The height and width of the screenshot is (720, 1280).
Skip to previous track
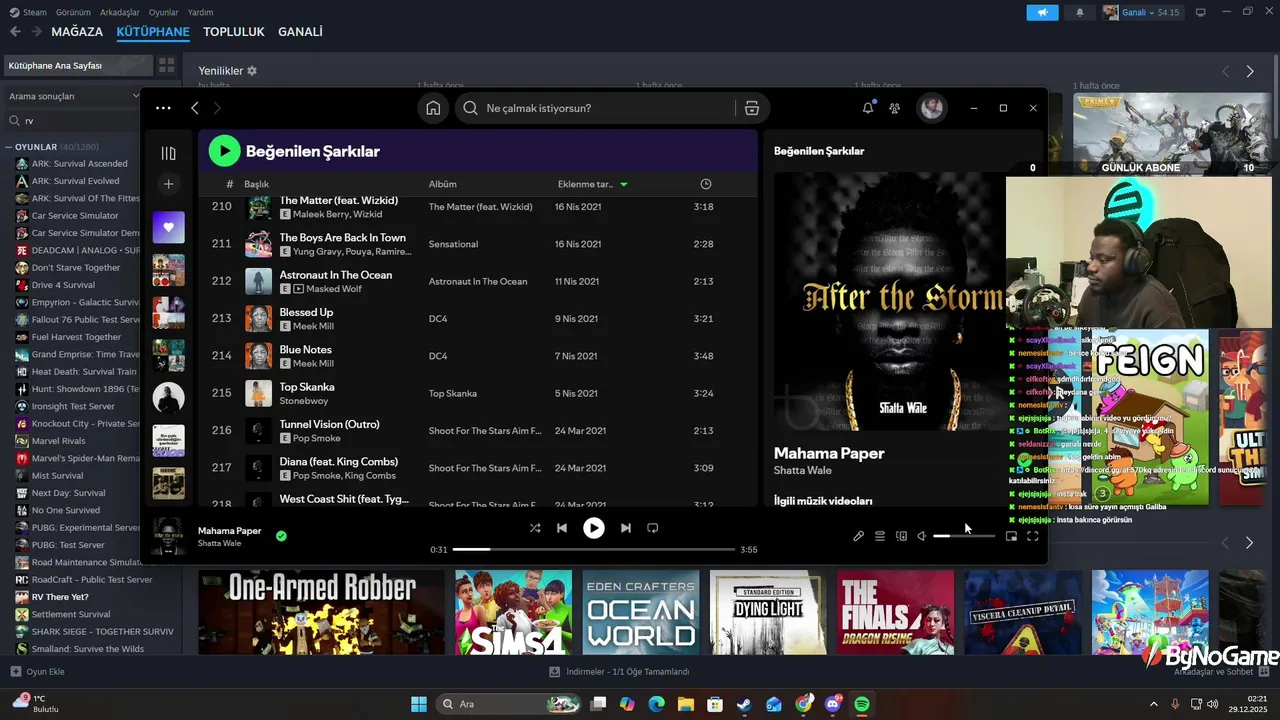(562, 528)
